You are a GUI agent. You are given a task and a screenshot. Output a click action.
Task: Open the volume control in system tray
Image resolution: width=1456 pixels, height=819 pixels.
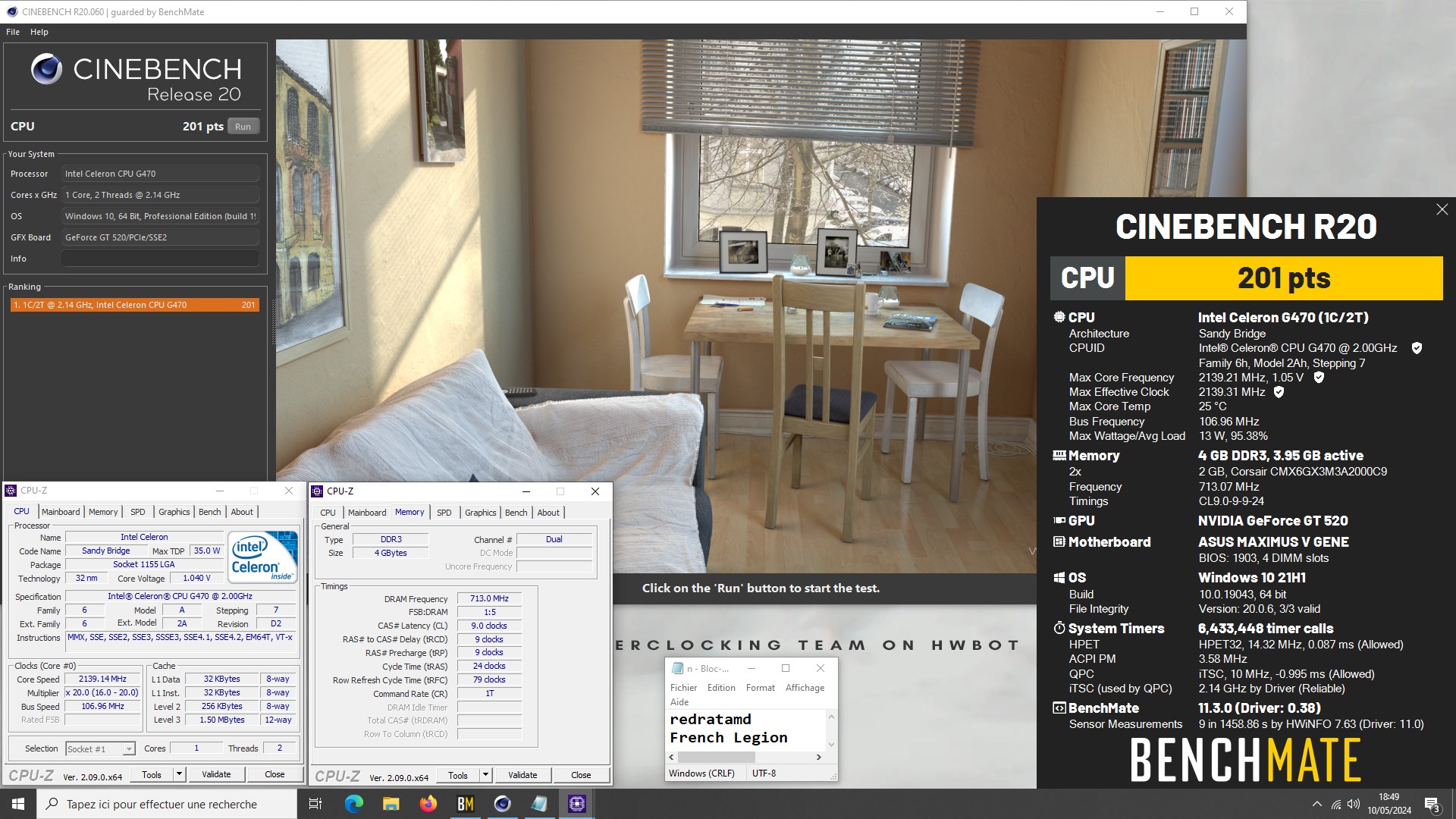pyautogui.click(x=1354, y=804)
